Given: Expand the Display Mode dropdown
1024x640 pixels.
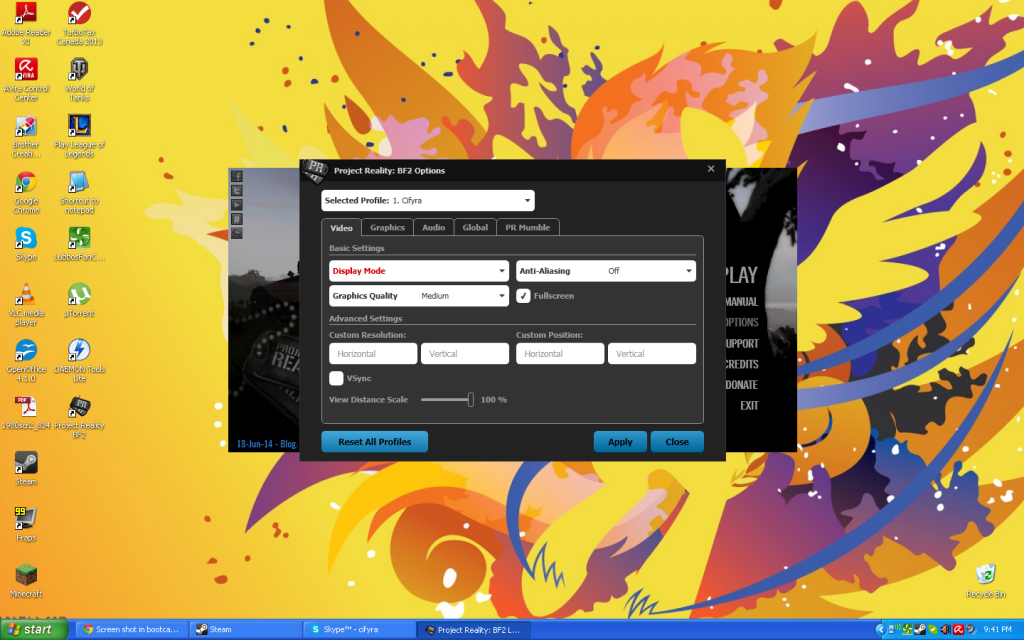Looking at the screenshot, I should point(419,271).
